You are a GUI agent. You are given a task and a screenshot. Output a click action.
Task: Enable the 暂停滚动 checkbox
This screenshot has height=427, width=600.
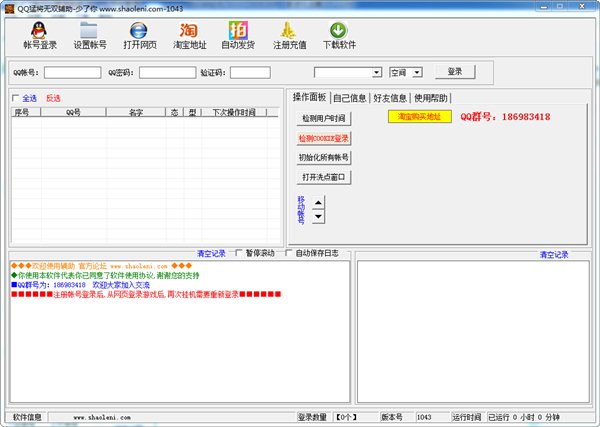point(238,253)
